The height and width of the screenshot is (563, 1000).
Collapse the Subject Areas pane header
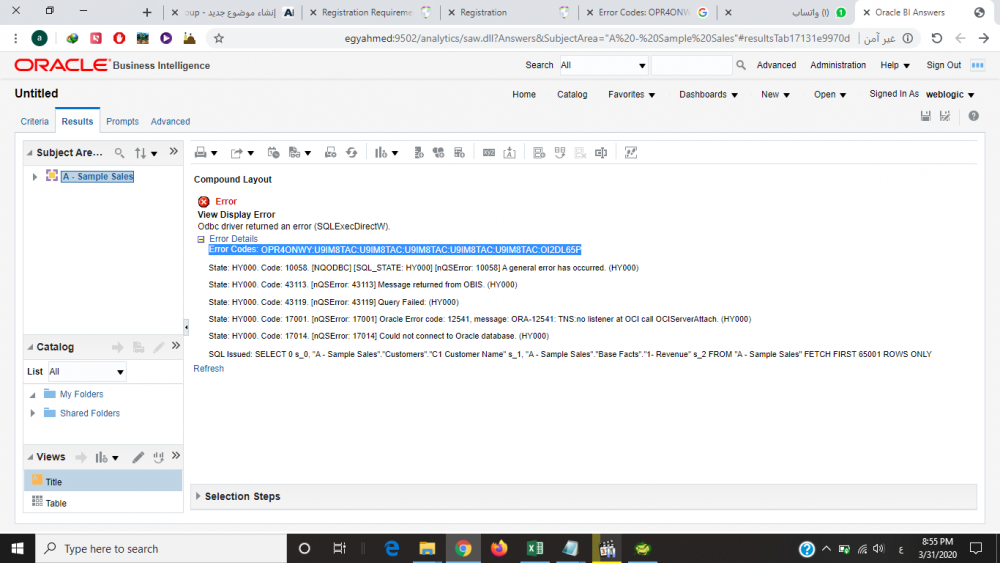point(29,153)
